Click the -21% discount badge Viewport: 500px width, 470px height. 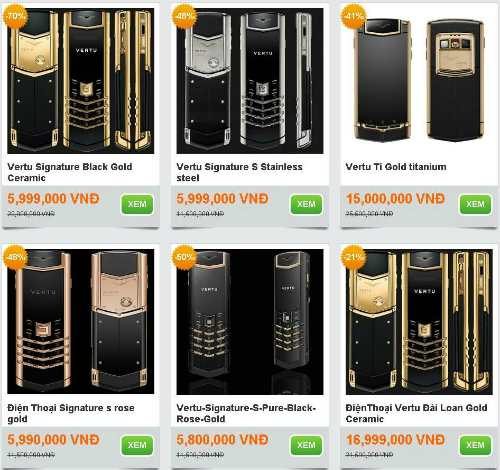(x=354, y=257)
